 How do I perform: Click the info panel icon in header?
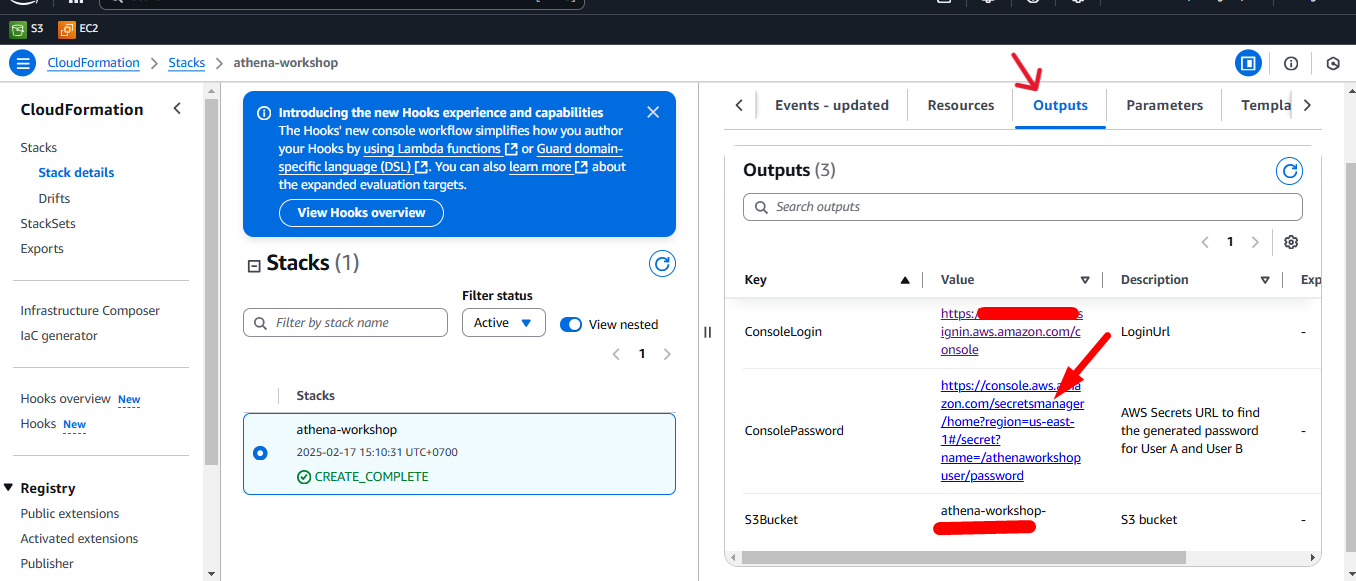1291,63
